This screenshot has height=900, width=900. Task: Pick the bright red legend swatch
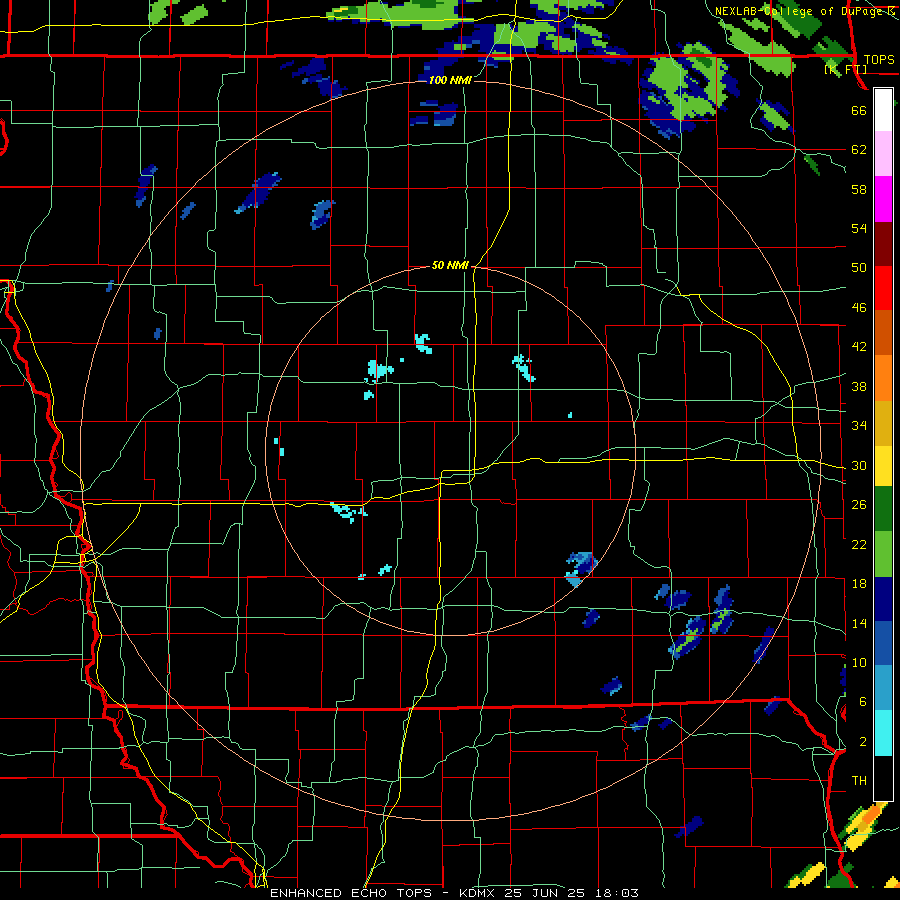point(883,288)
